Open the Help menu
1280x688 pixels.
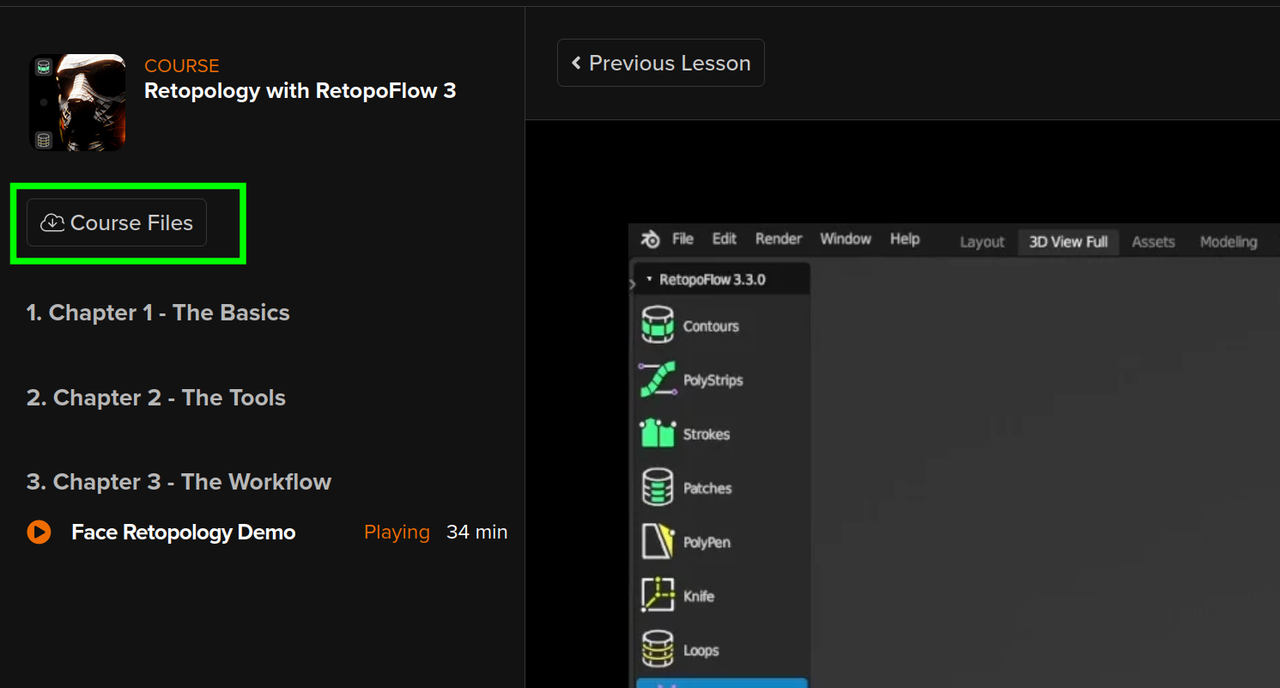pyautogui.click(x=904, y=239)
